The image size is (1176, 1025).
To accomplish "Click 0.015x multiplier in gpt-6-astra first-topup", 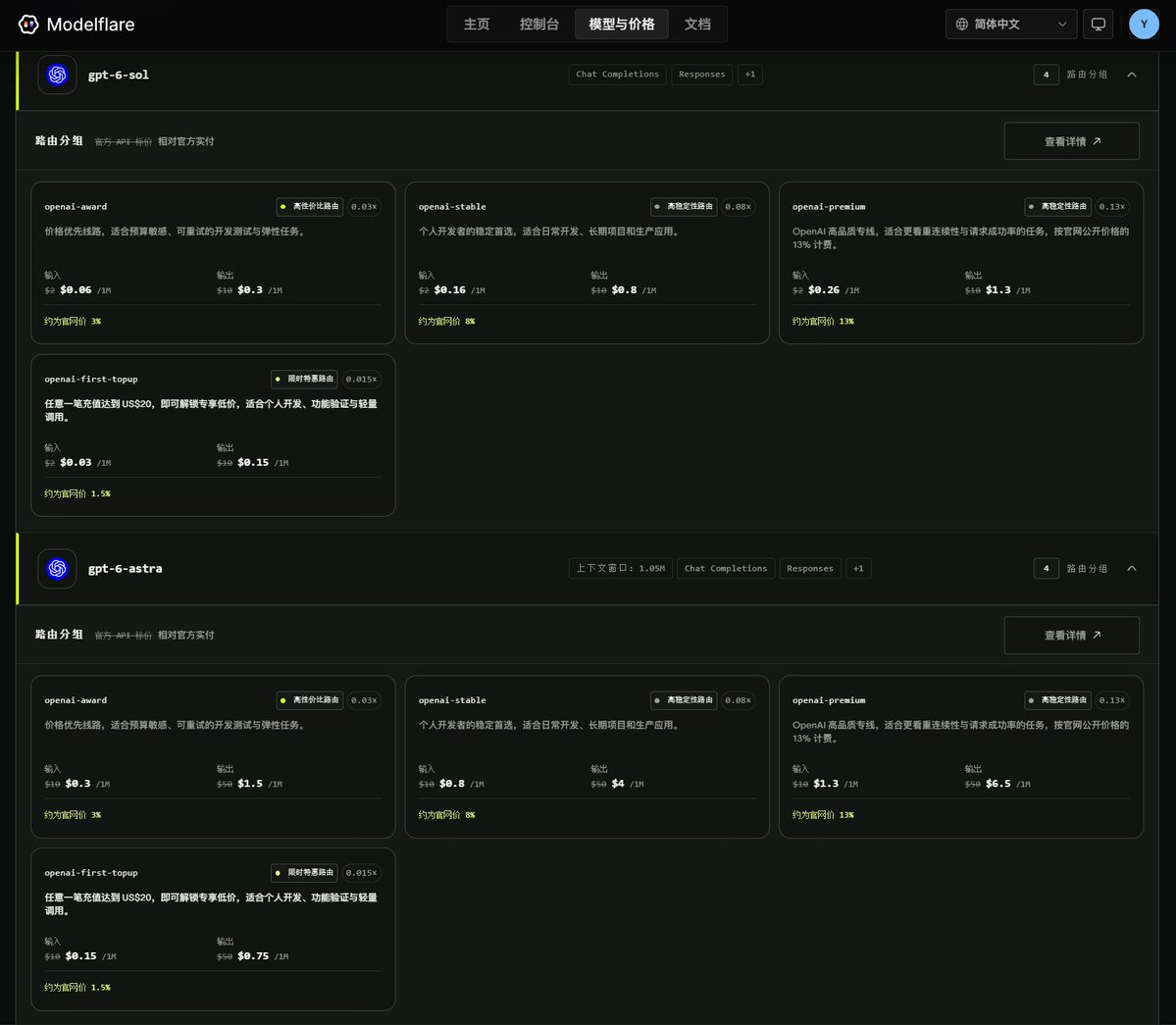I will click(361, 873).
